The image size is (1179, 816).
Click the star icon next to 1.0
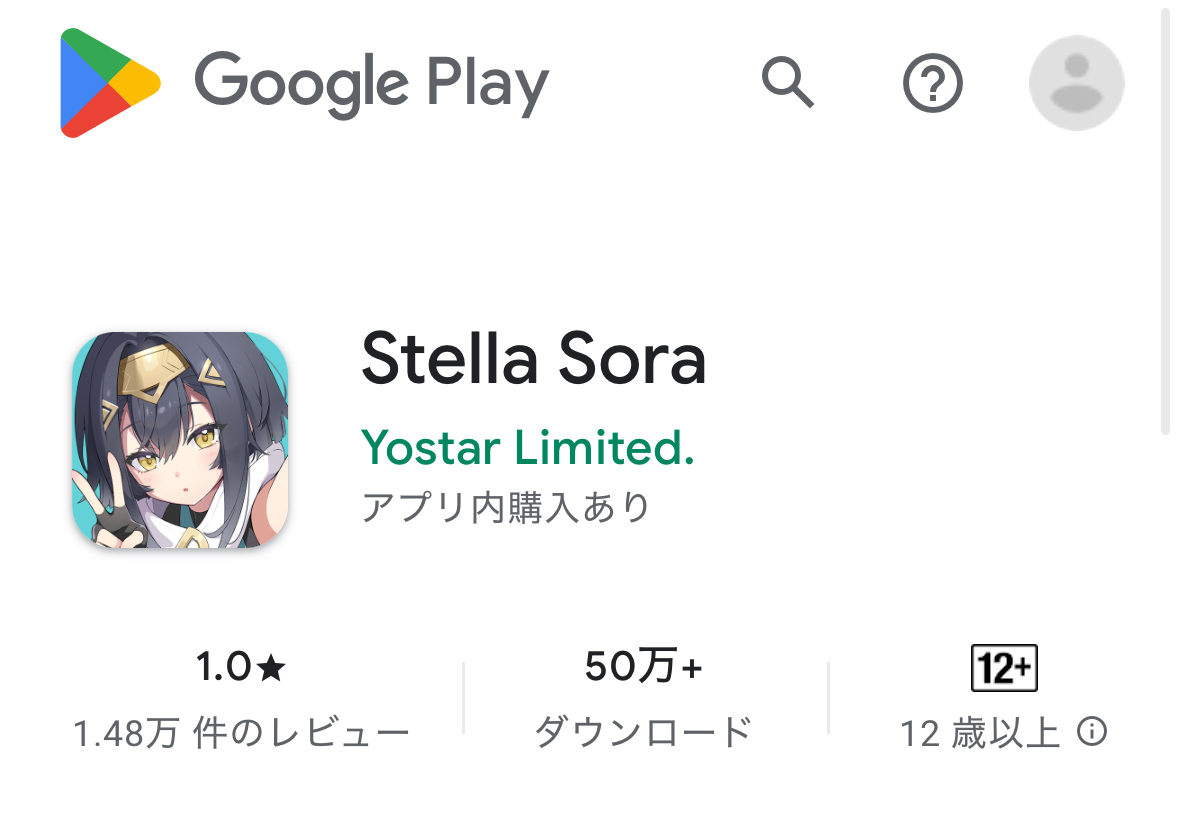271,669
